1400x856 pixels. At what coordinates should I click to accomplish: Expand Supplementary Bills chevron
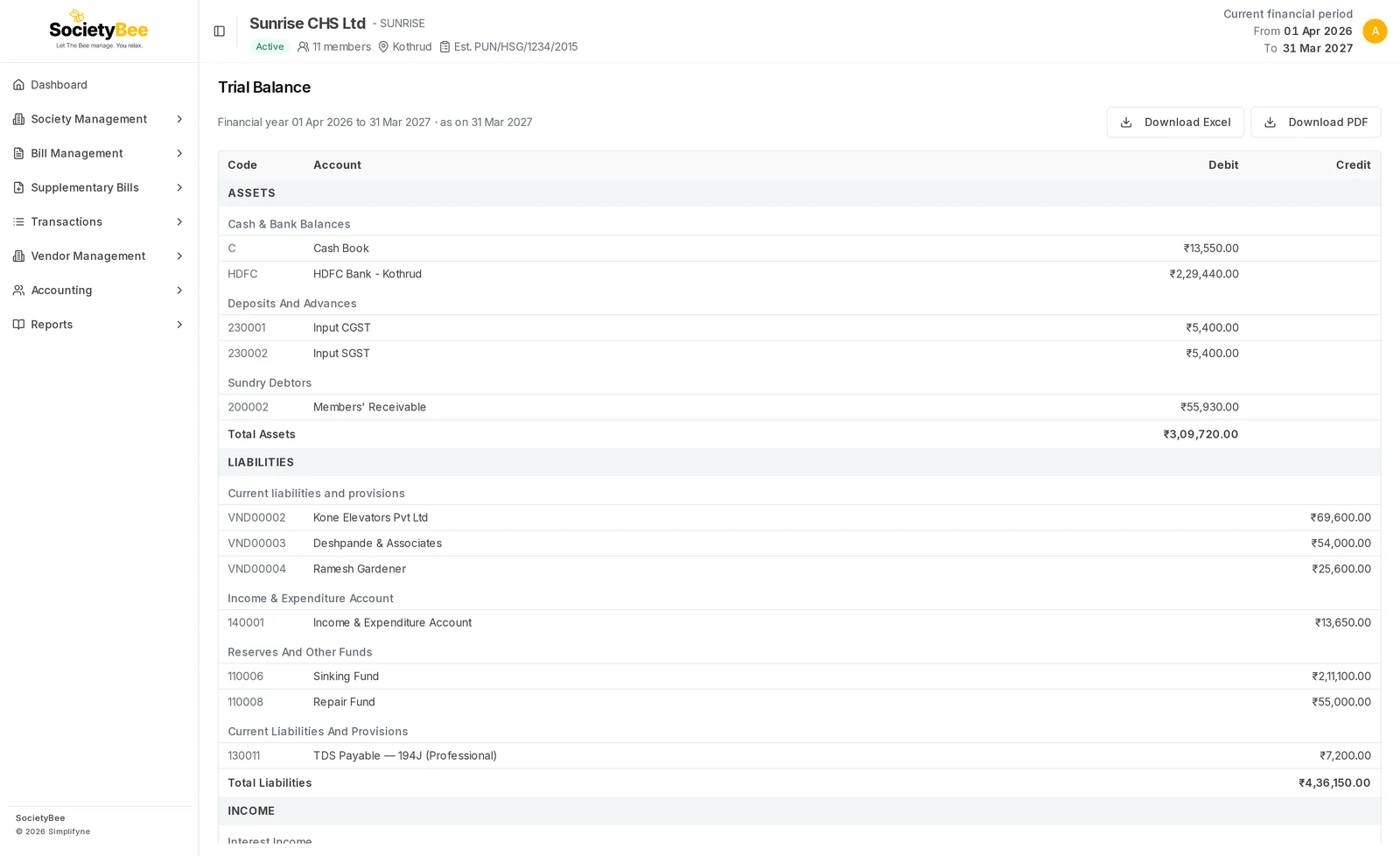click(179, 187)
